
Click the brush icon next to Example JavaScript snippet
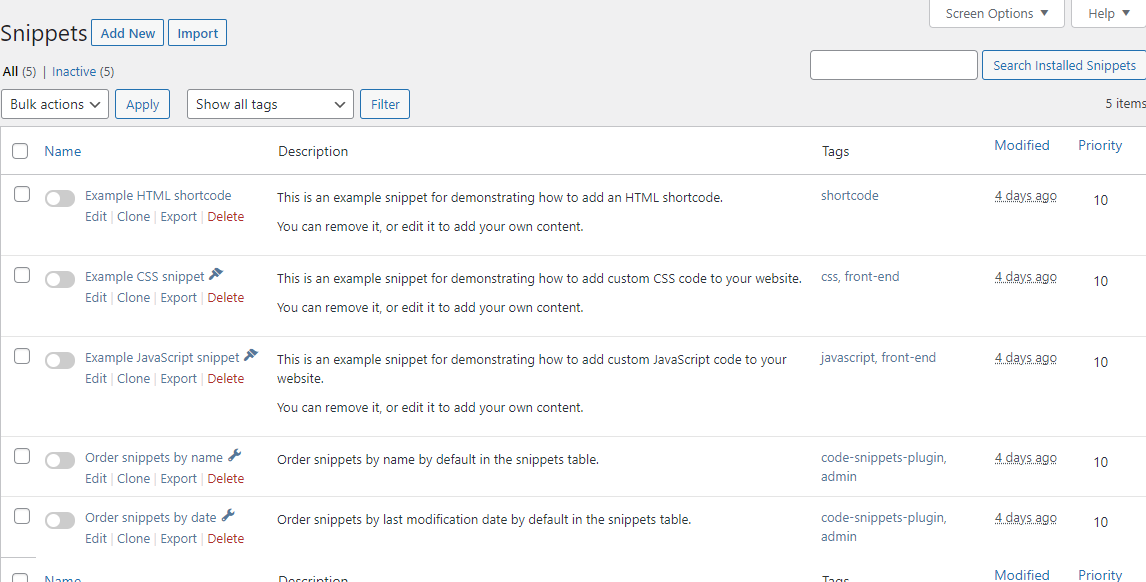[249, 353]
